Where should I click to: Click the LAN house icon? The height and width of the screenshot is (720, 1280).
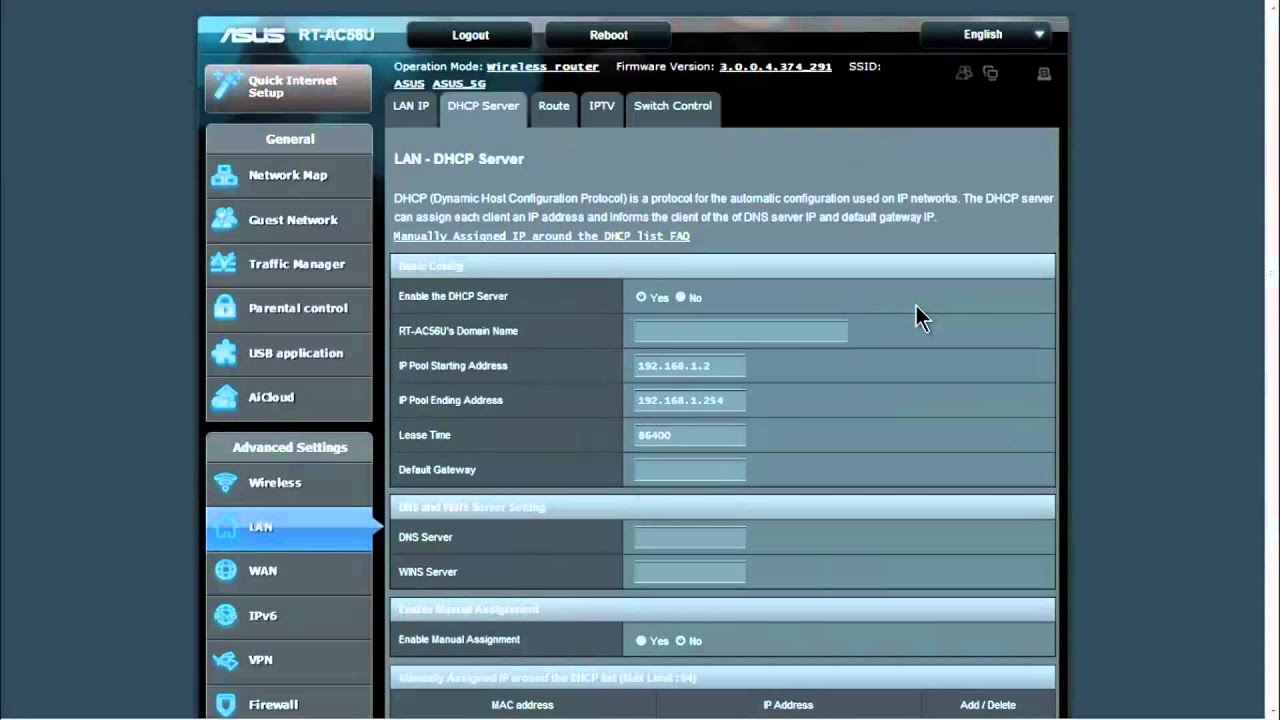tap(226, 526)
